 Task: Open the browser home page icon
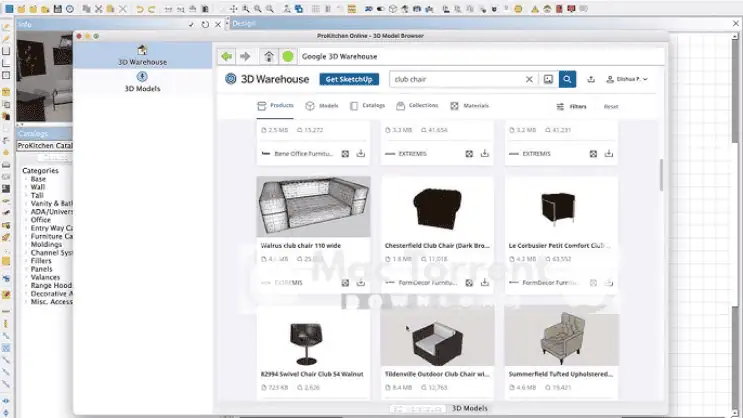269,56
